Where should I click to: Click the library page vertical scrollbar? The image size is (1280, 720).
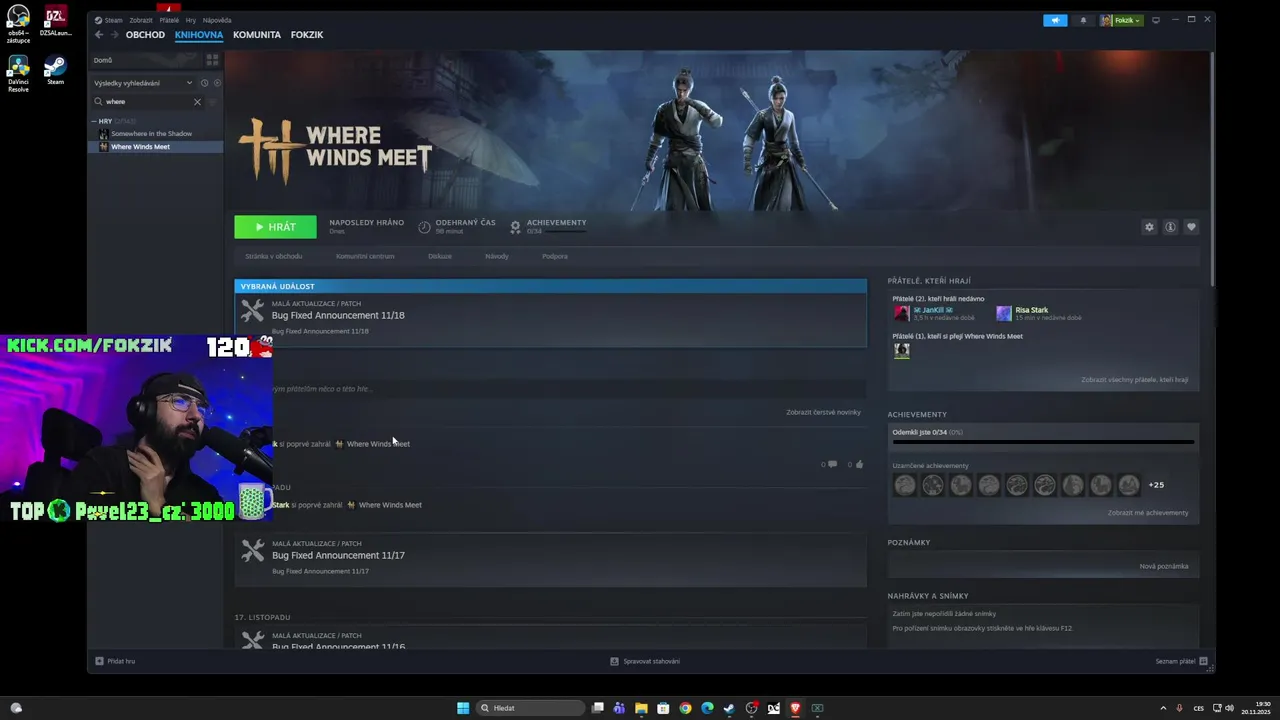1212,170
